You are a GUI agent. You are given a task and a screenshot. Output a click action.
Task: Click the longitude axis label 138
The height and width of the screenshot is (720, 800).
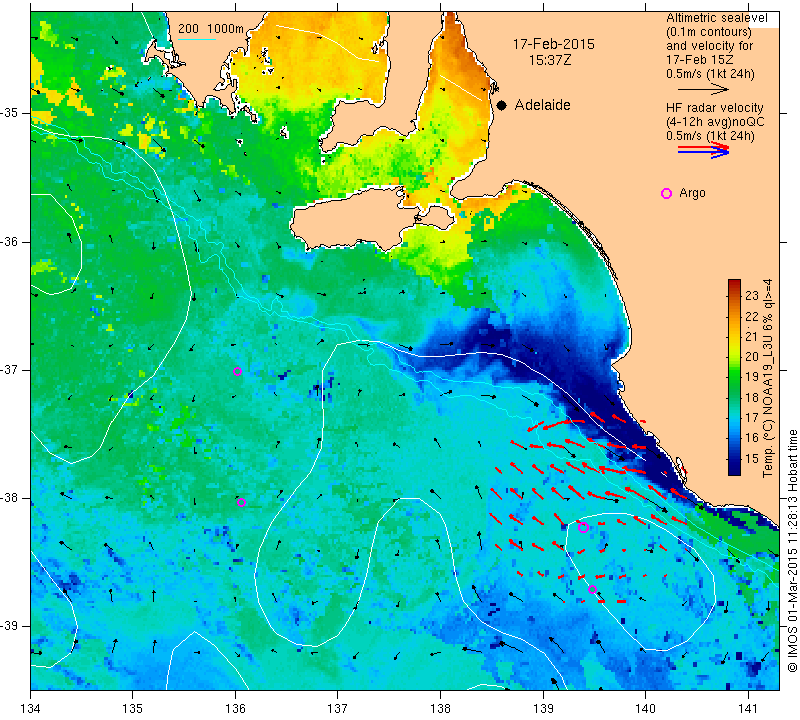pos(440,708)
